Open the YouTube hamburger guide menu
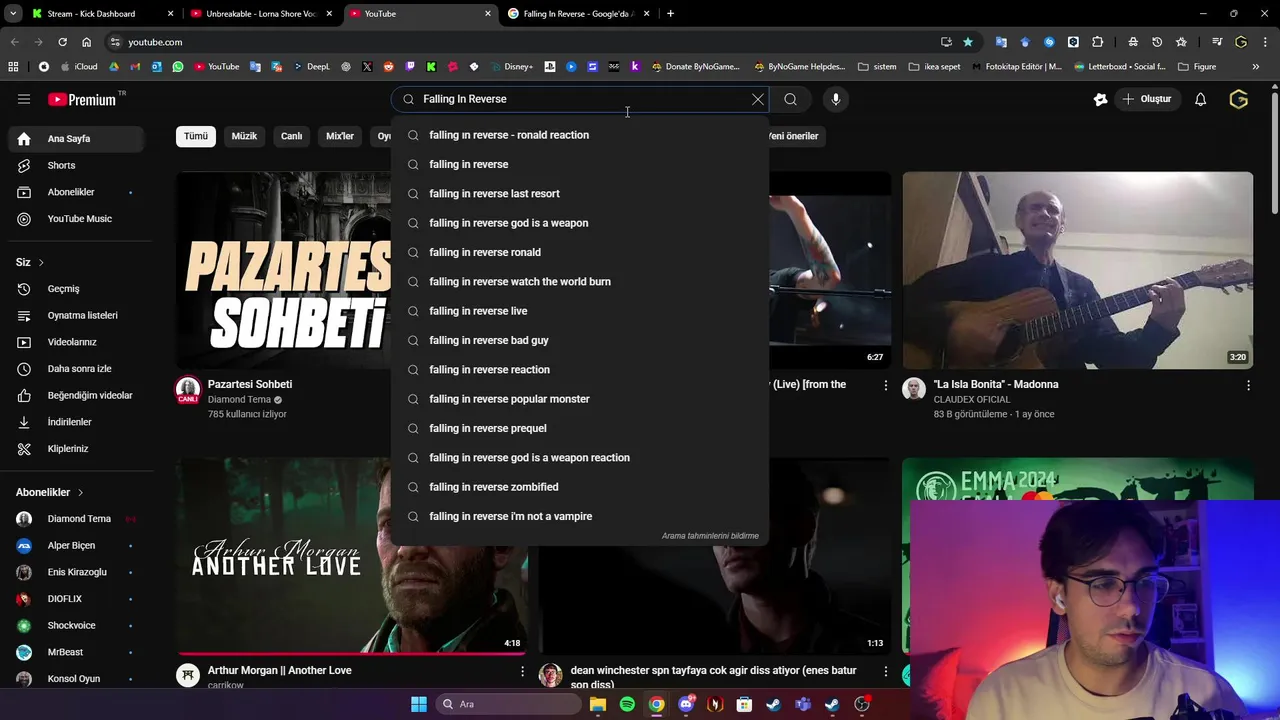Viewport: 1280px width, 720px height. [x=24, y=99]
